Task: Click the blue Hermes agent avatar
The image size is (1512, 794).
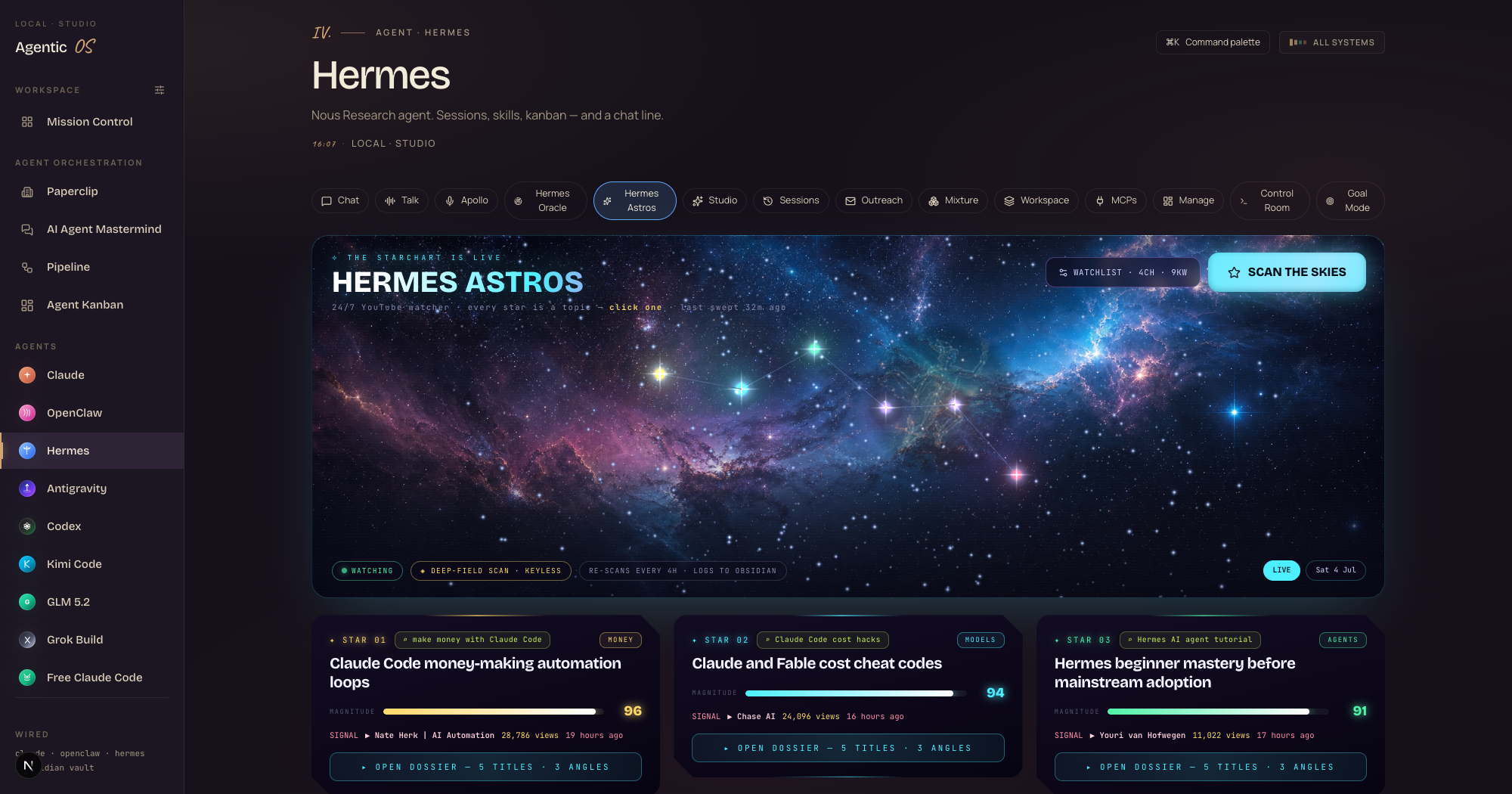Action: (27, 451)
